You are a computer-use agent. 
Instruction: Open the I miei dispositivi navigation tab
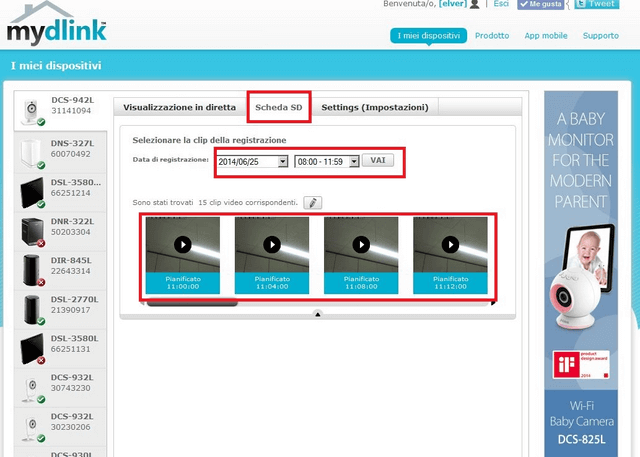click(x=429, y=36)
